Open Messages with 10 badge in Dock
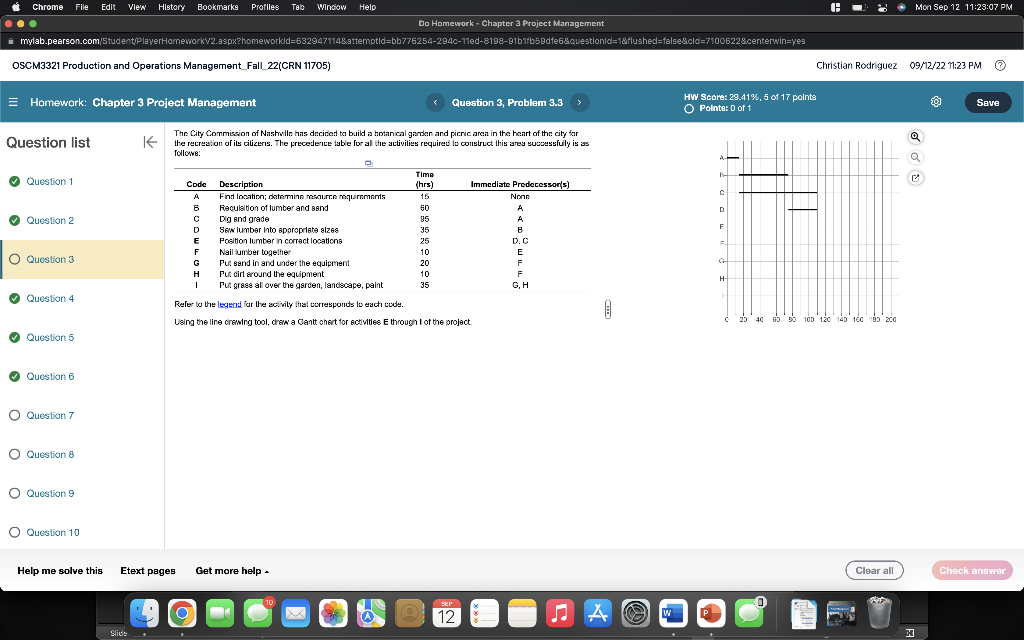The image size is (1024, 640). point(258,614)
